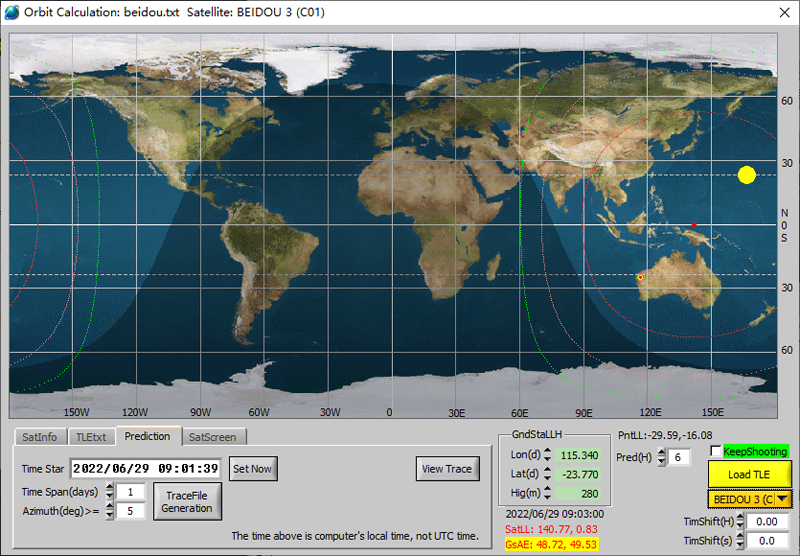Adjust the Lon(d) stepper arrows
The height and width of the screenshot is (556, 800).
coord(547,454)
